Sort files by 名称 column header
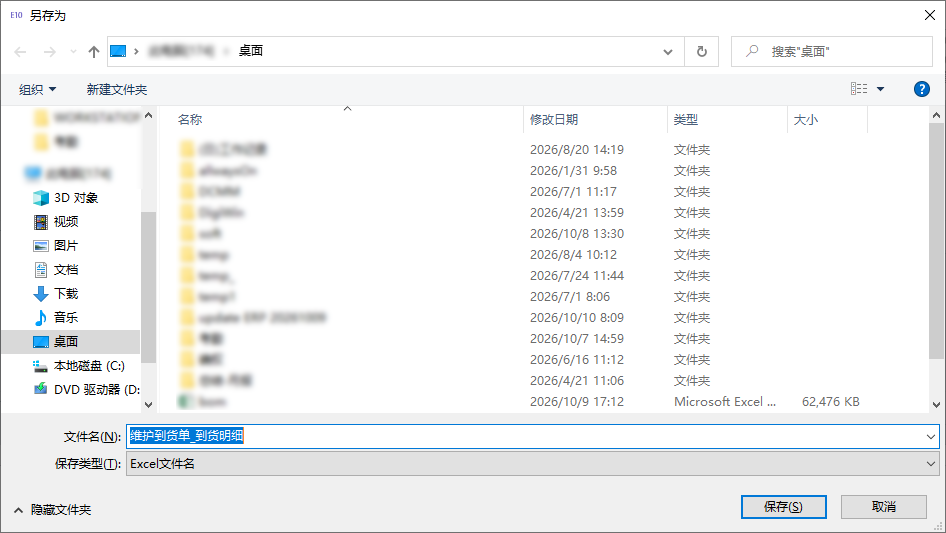 (190, 120)
